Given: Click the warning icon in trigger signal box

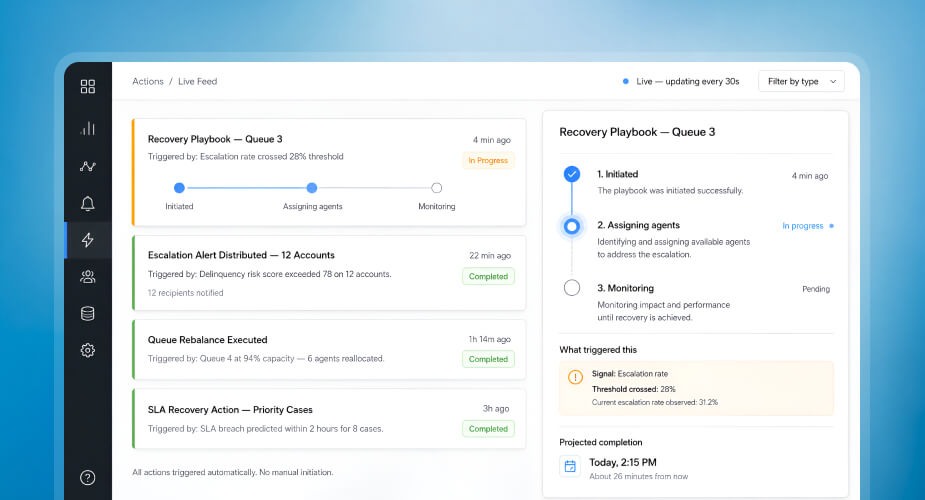Looking at the screenshot, I should (575, 377).
